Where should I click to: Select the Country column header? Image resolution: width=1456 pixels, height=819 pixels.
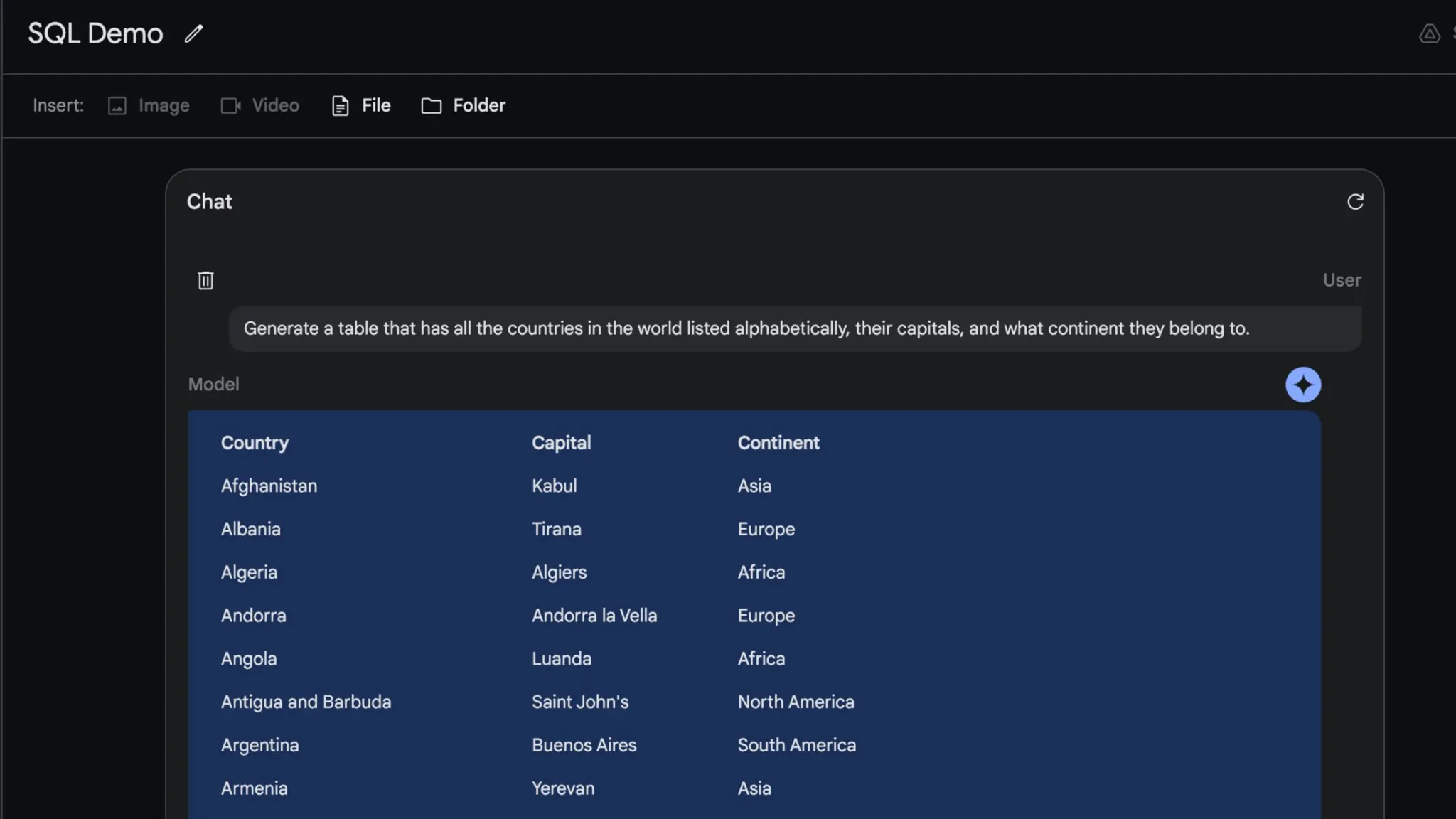pos(255,443)
